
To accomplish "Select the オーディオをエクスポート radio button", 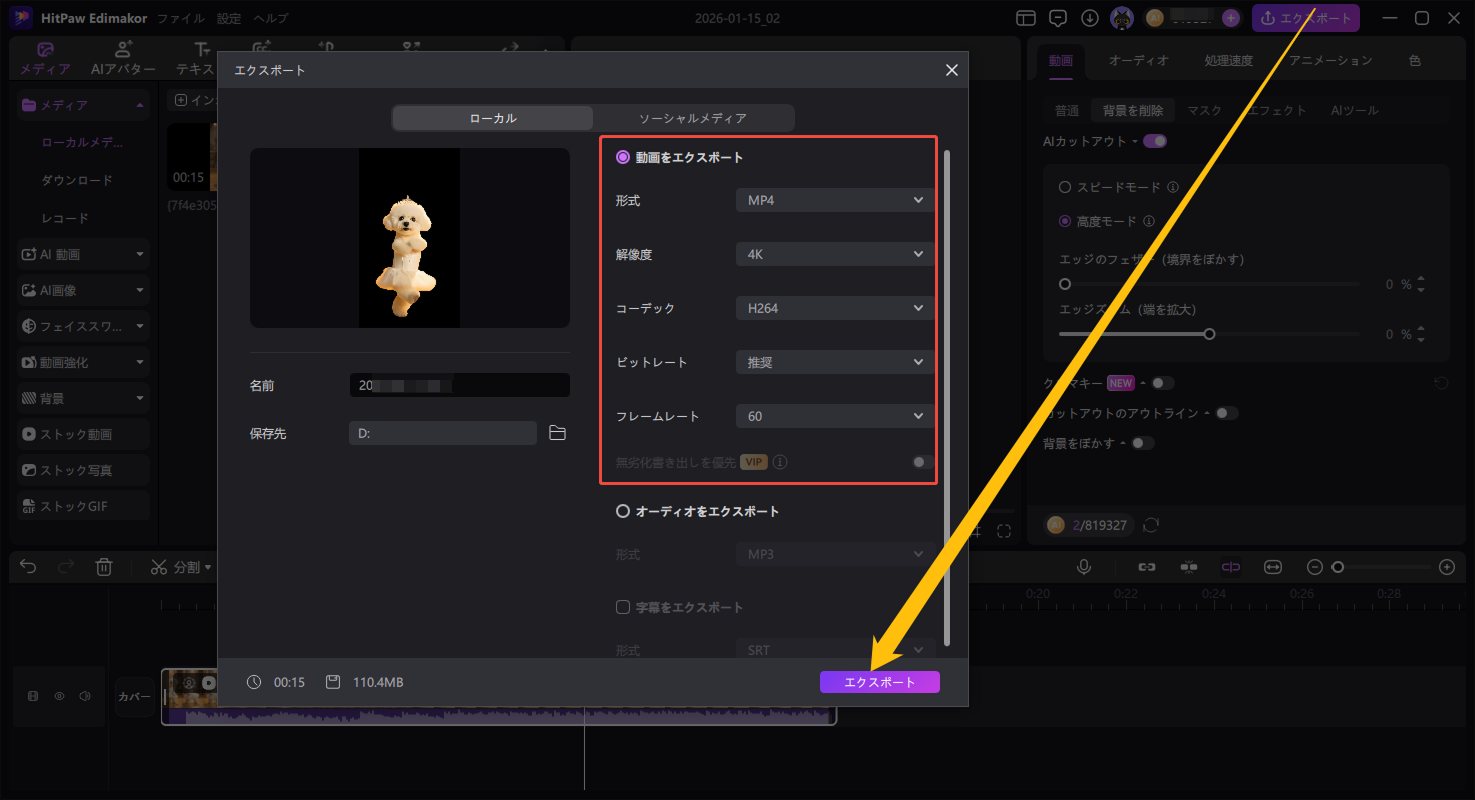I will (623, 511).
